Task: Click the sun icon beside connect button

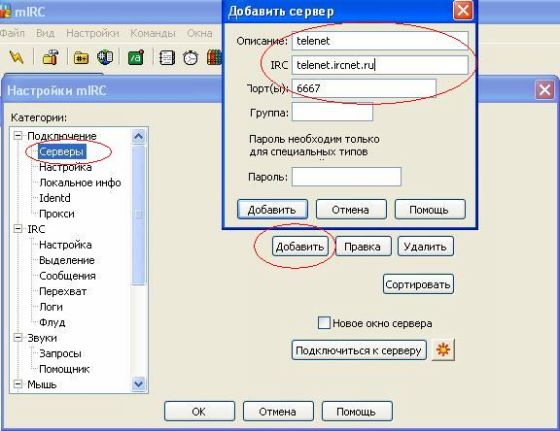Action: click(443, 350)
